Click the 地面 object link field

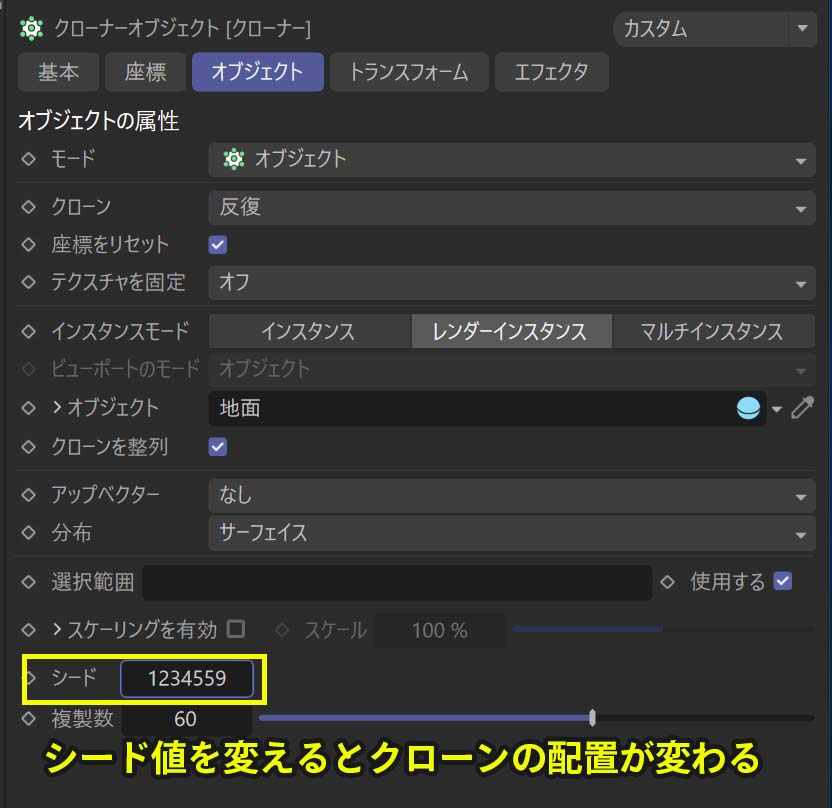coord(487,409)
